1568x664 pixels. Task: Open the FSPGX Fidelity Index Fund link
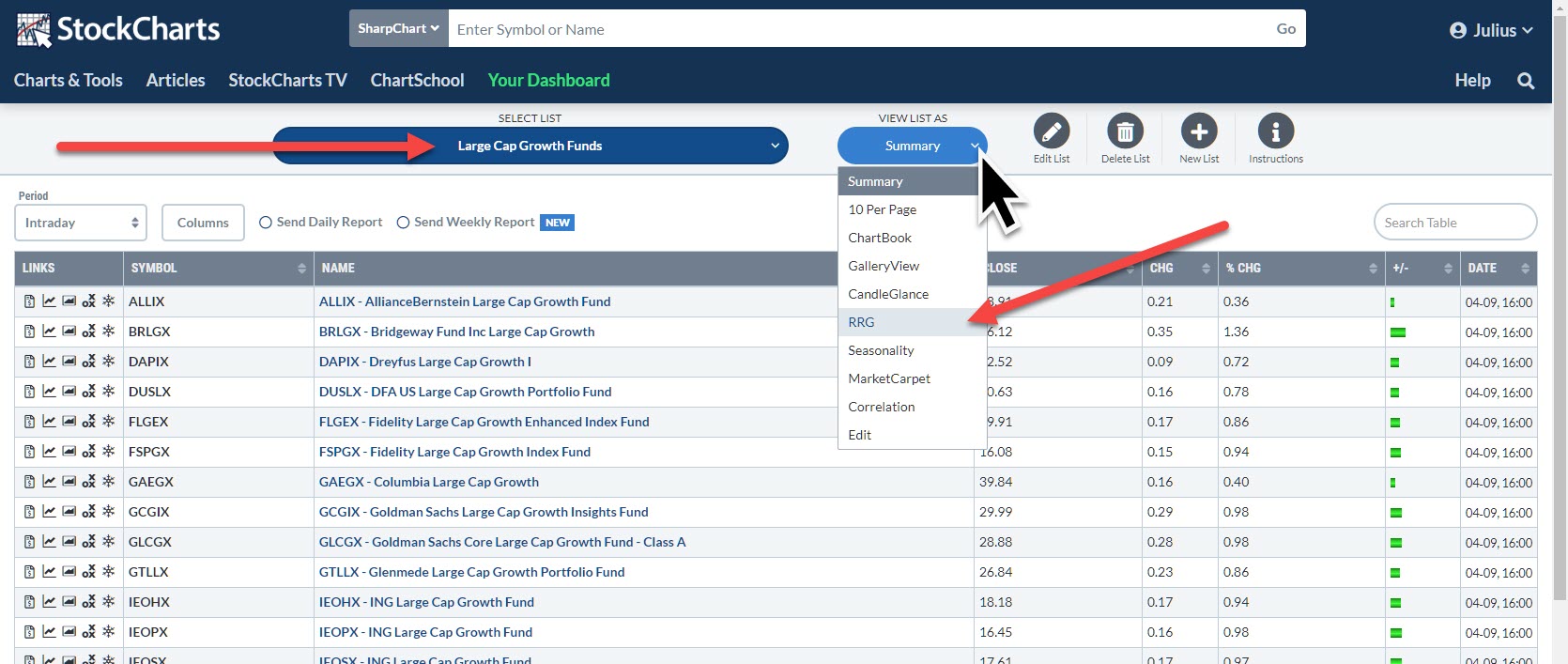454,452
